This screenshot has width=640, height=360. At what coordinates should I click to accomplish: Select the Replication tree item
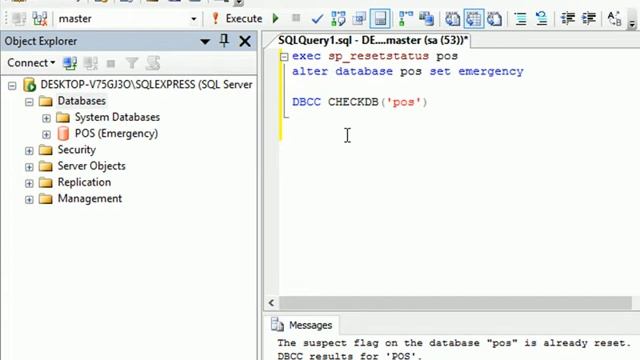(84, 182)
